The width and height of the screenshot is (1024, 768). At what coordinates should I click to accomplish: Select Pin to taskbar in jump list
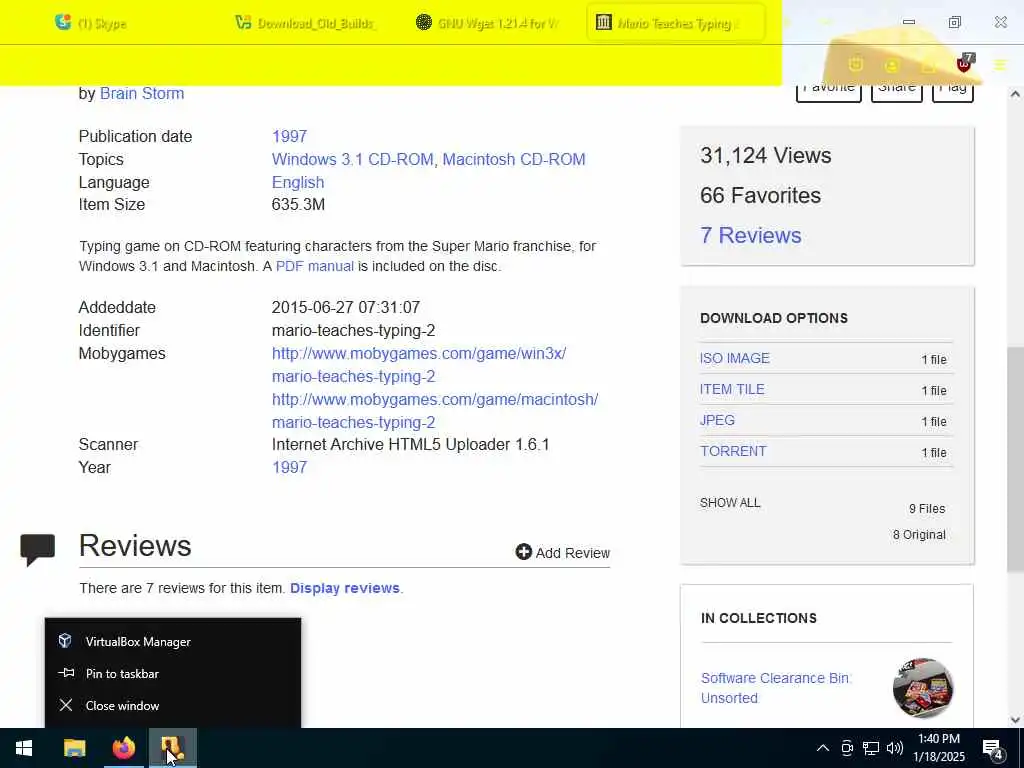(x=172, y=673)
